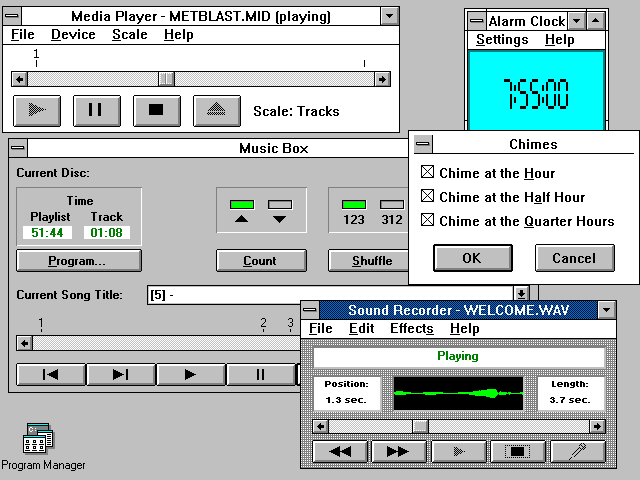Click the Sound Recorder microphone record button

pyautogui.click(x=577, y=452)
